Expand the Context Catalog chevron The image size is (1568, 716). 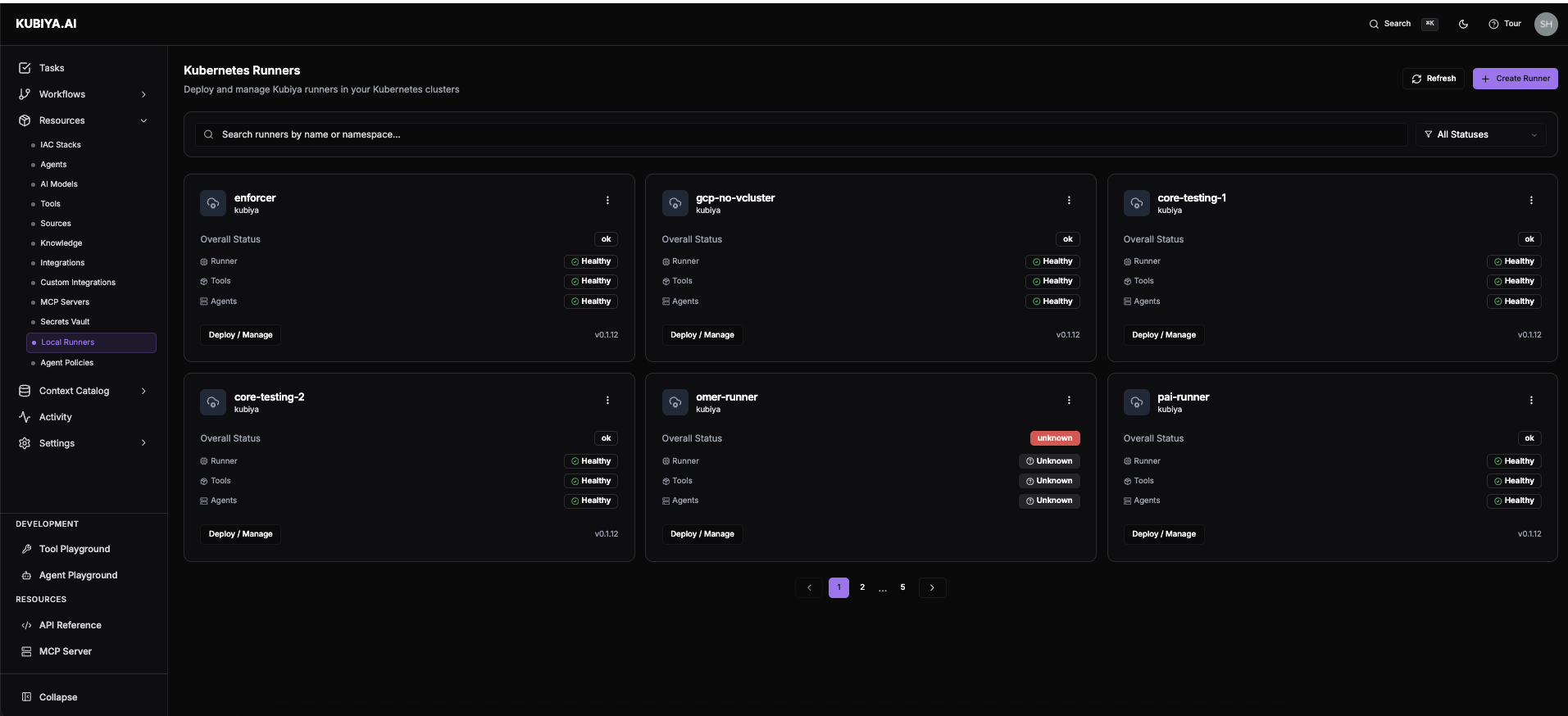point(143,391)
